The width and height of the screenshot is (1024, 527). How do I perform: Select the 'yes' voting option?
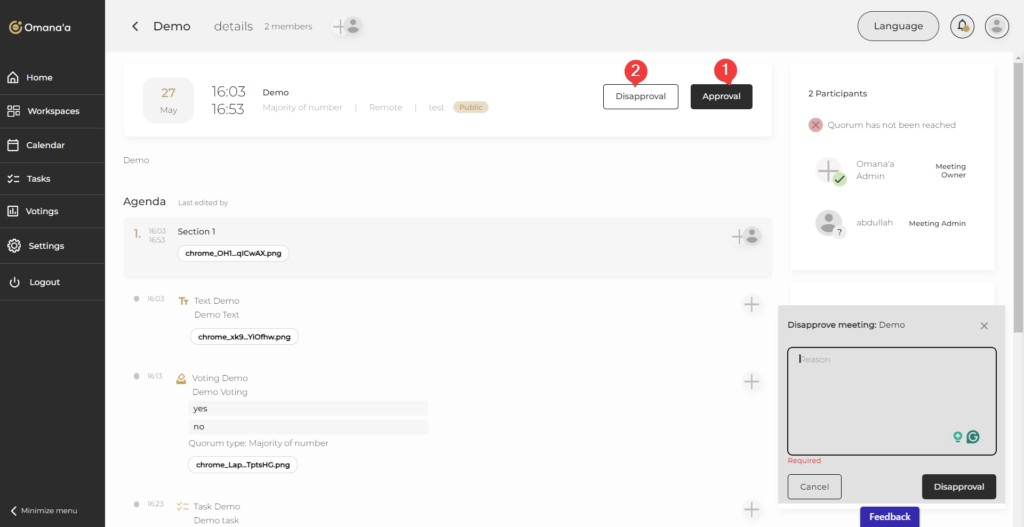click(x=309, y=408)
